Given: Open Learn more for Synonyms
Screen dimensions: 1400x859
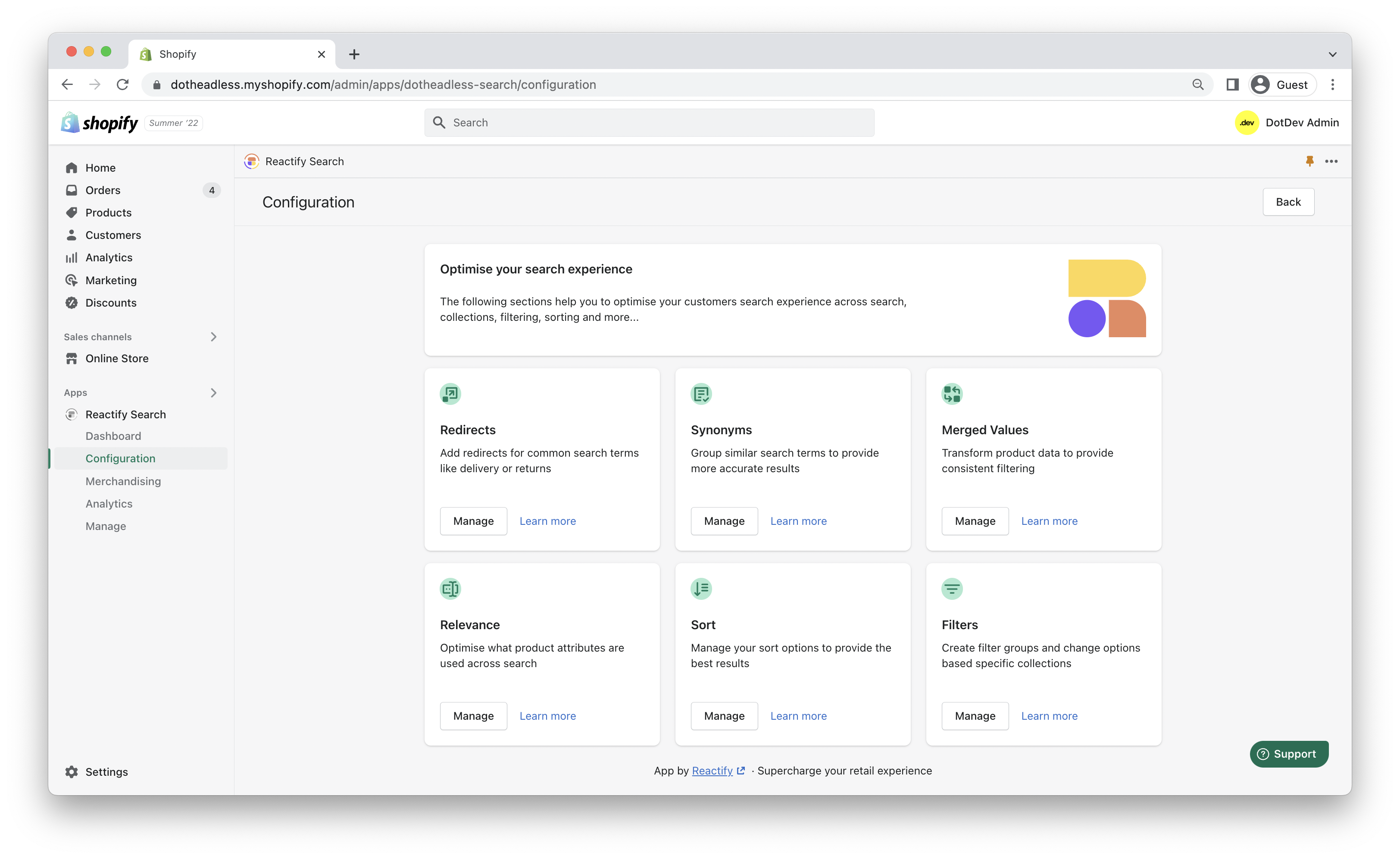Looking at the screenshot, I should [798, 521].
